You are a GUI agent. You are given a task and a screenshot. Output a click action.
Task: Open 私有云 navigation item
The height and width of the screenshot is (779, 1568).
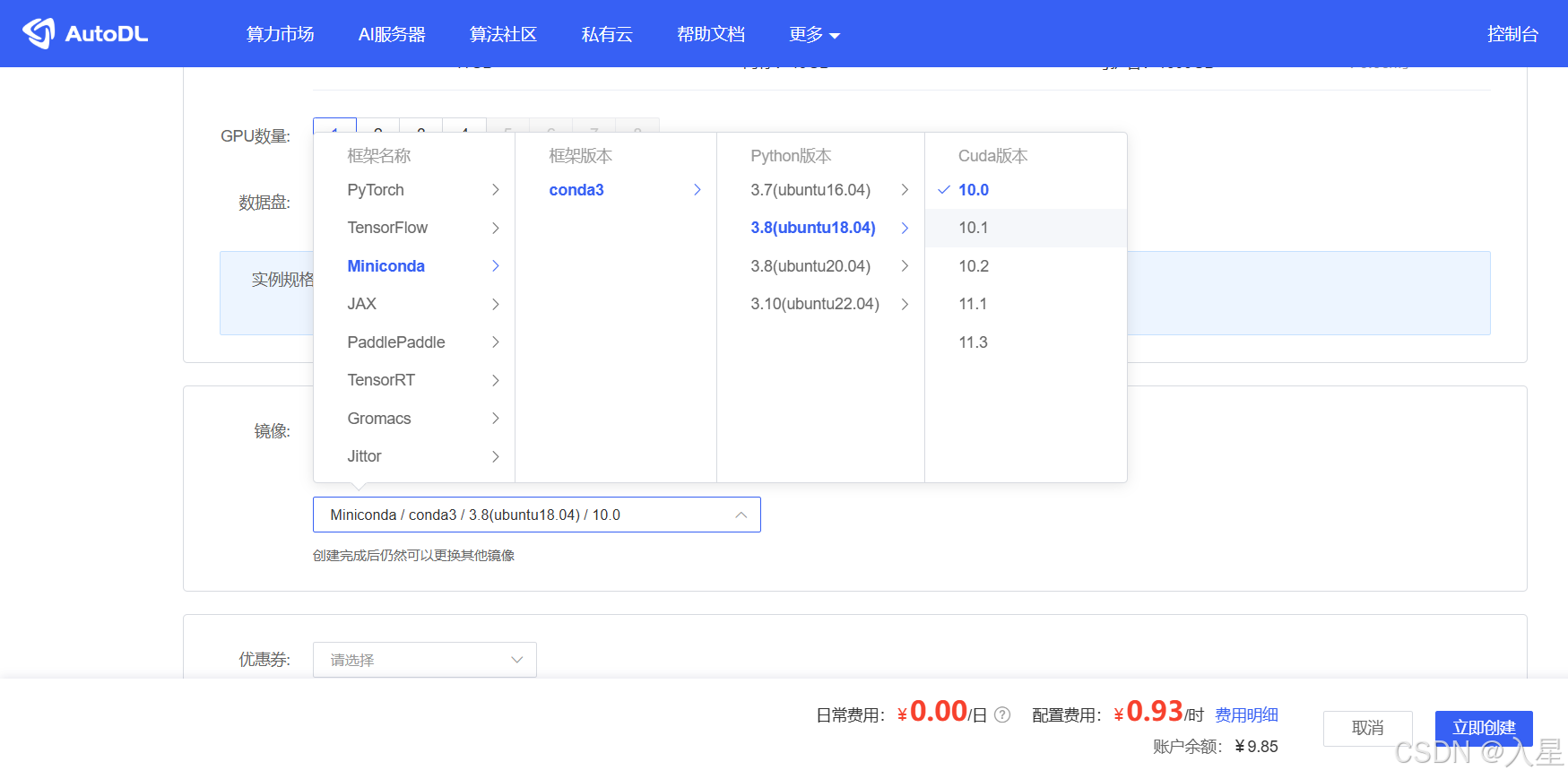tap(607, 34)
